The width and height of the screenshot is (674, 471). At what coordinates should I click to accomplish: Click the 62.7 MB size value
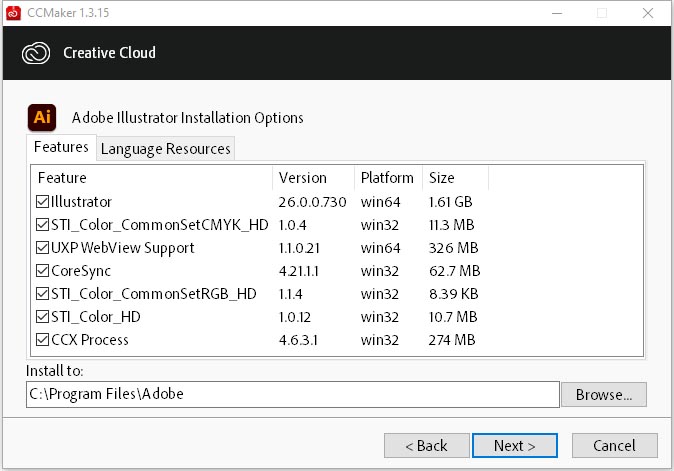454,271
